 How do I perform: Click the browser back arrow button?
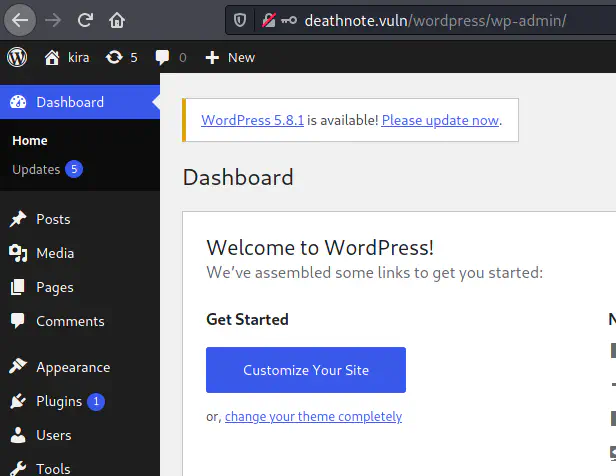(x=22, y=19)
